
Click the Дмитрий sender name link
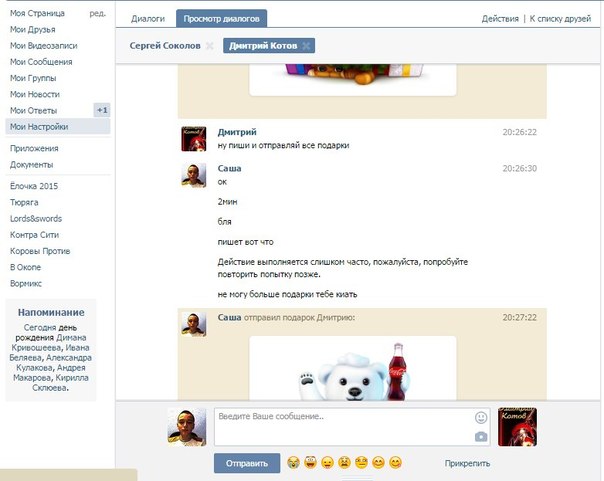coord(237,132)
